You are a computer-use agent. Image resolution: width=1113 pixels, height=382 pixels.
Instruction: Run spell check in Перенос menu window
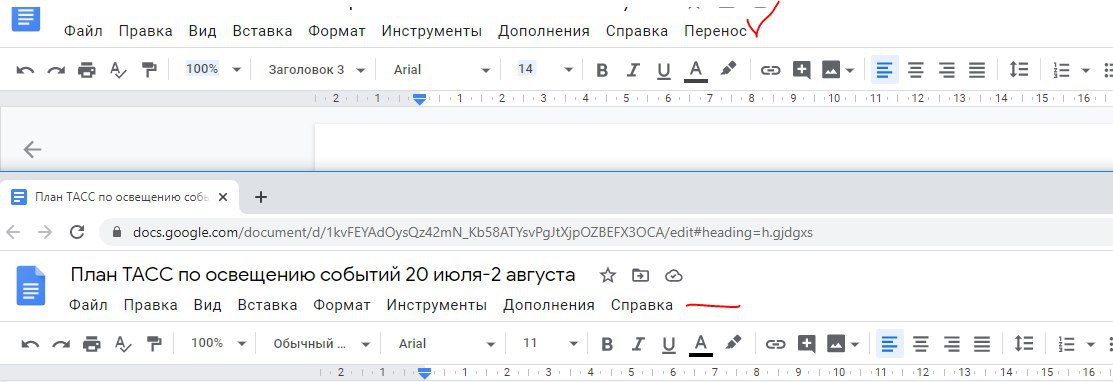118,70
